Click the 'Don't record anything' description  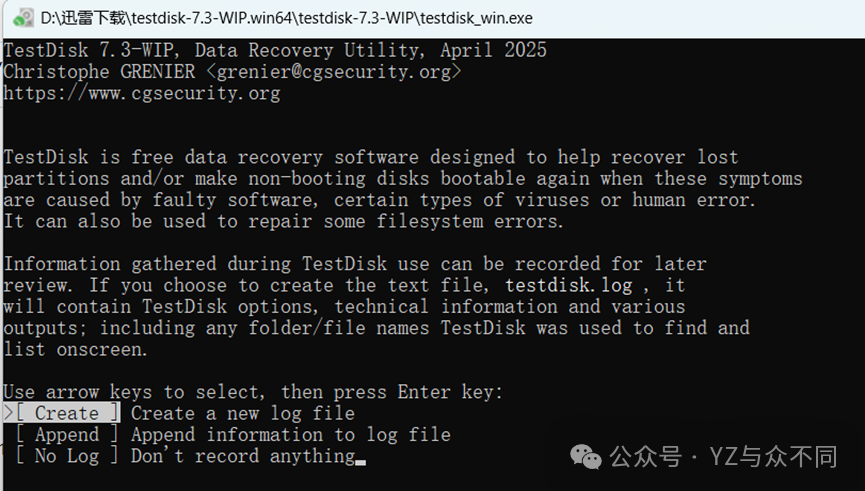[x=242, y=456]
